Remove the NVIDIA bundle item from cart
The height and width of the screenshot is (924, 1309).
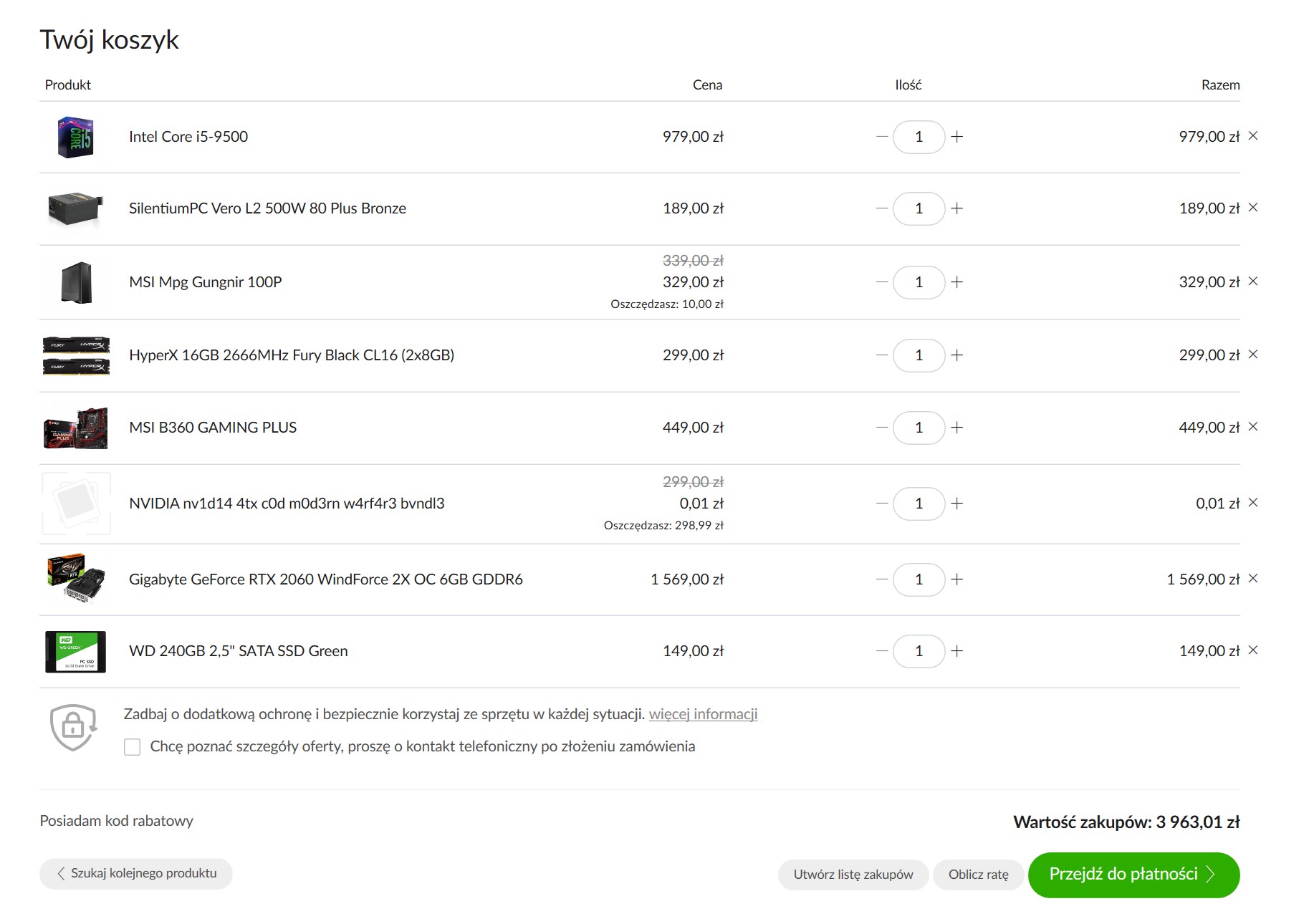click(1253, 502)
